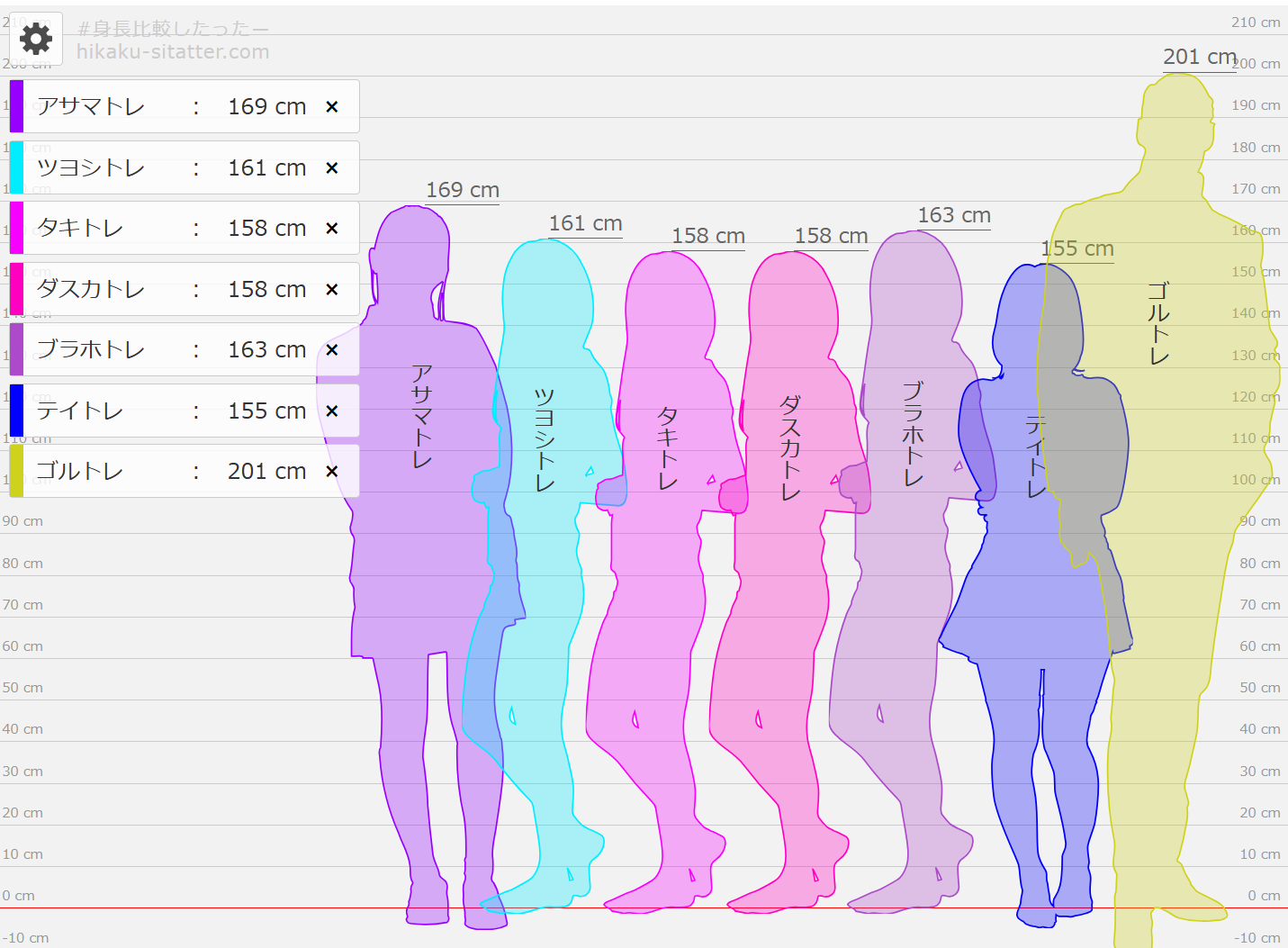Select the tall yellow ゴルトレ silhouette

point(1170,450)
